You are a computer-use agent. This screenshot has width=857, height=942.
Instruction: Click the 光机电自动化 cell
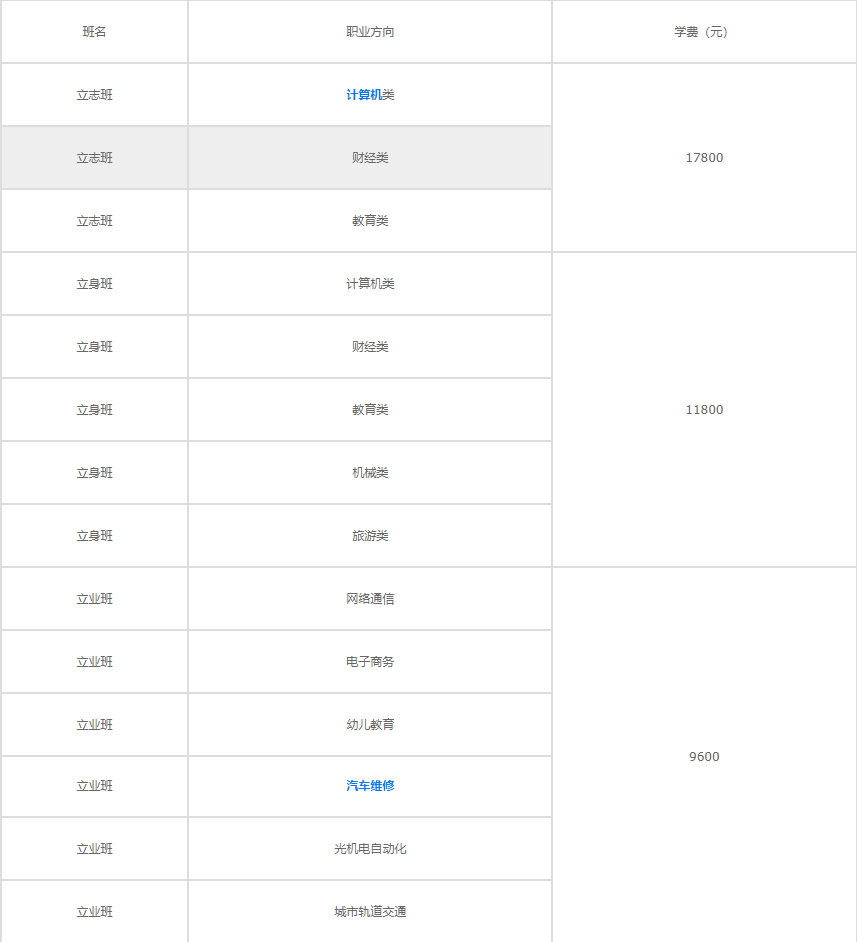point(370,849)
